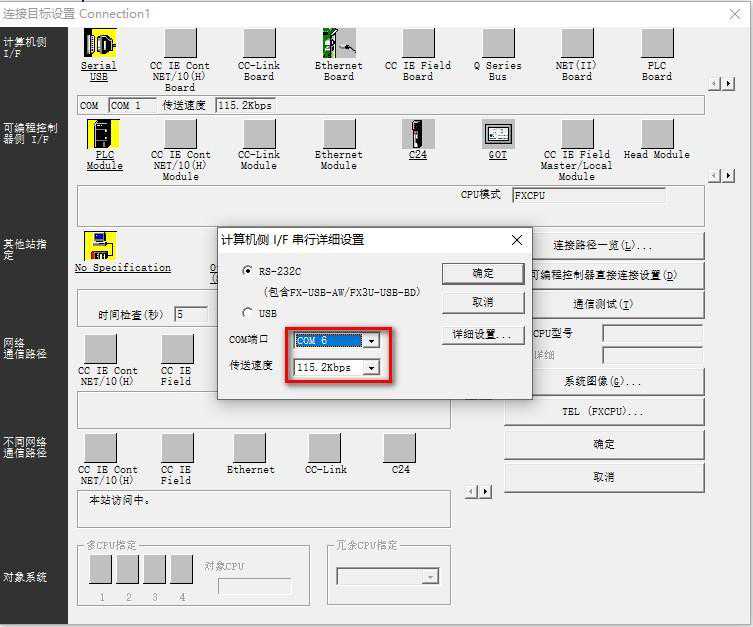Click the Ethernet Board icon
The height and width of the screenshot is (627, 753).
pyautogui.click(x=339, y=44)
